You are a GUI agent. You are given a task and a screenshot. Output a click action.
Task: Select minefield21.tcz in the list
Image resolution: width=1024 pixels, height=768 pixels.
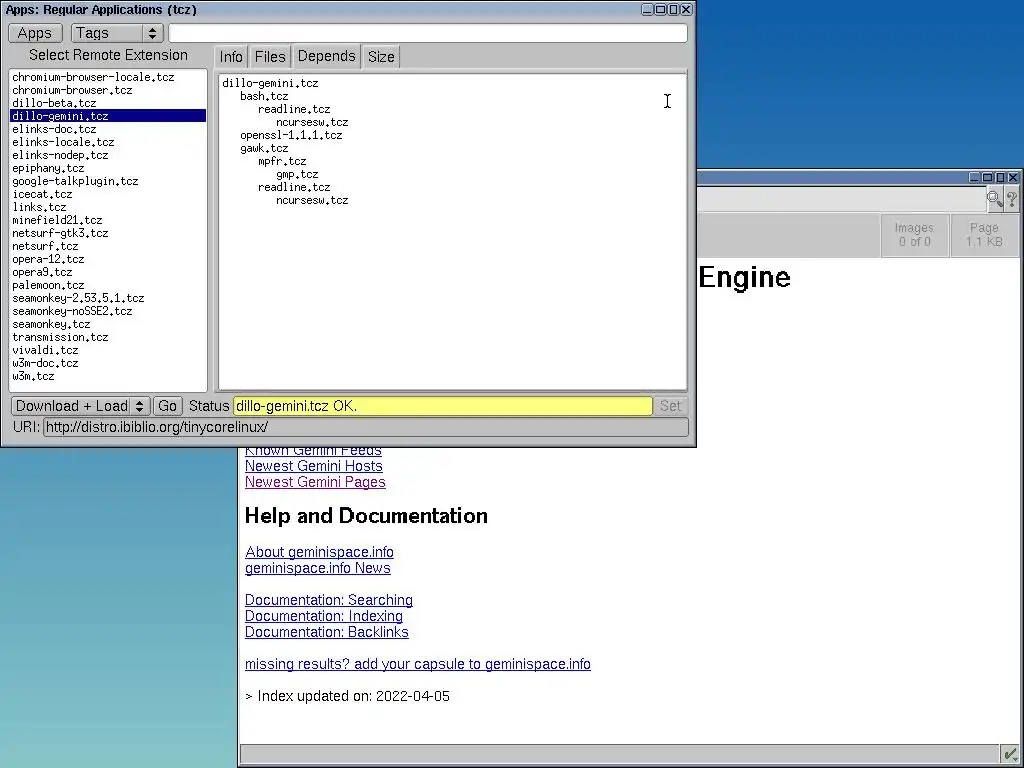click(108, 220)
